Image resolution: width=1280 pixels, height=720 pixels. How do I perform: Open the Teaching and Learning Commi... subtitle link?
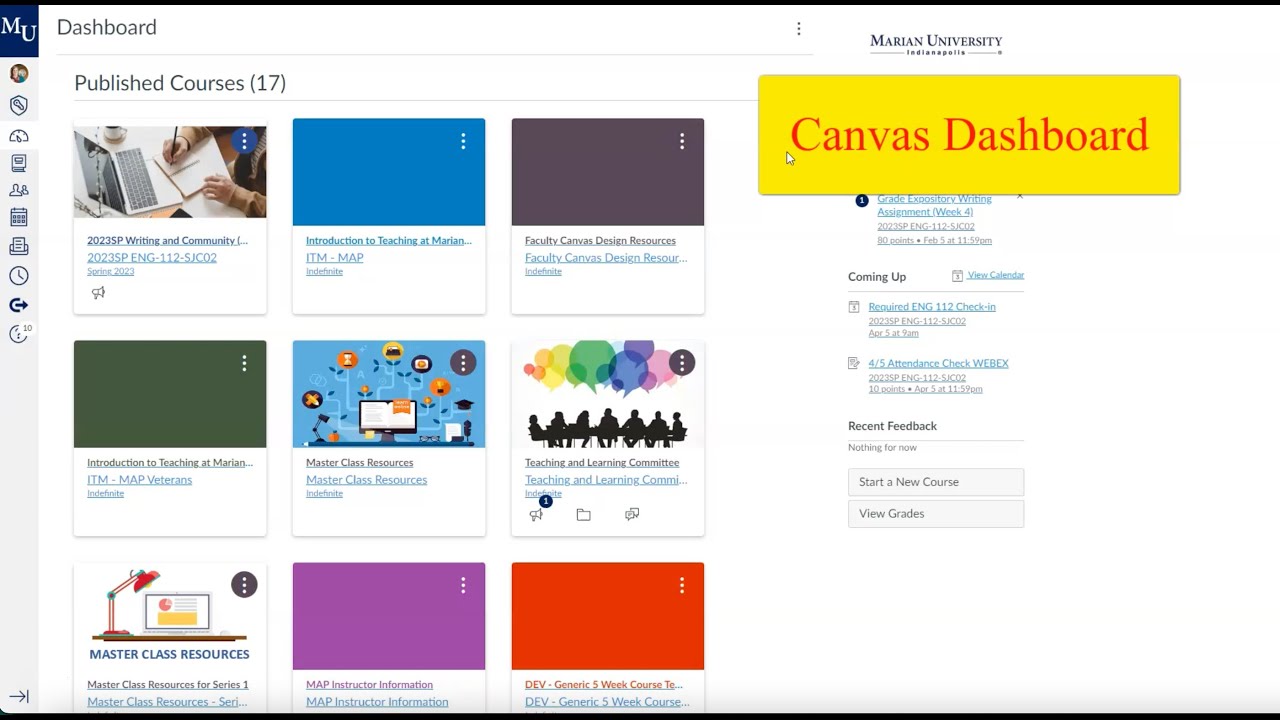coord(606,479)
